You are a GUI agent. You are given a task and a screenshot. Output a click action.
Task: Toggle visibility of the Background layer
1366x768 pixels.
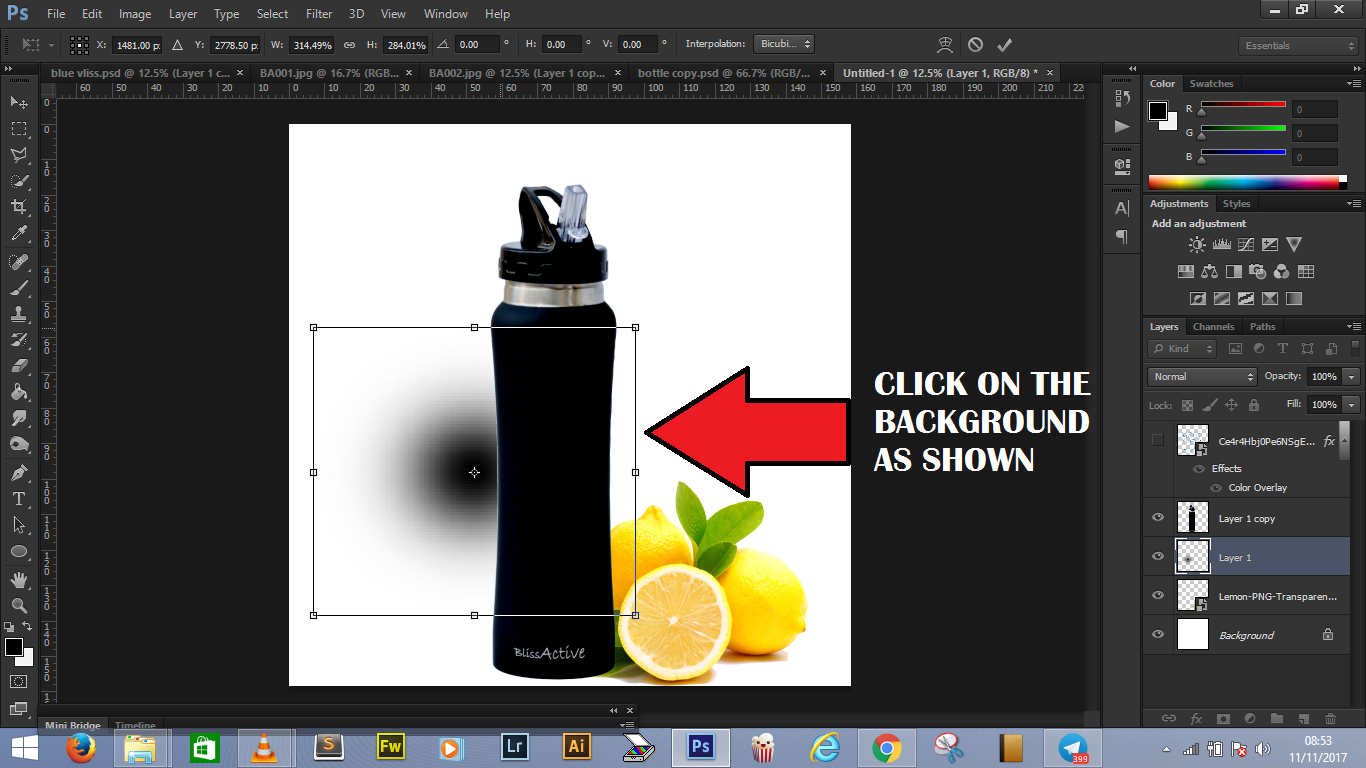(x=1157, y=634)
